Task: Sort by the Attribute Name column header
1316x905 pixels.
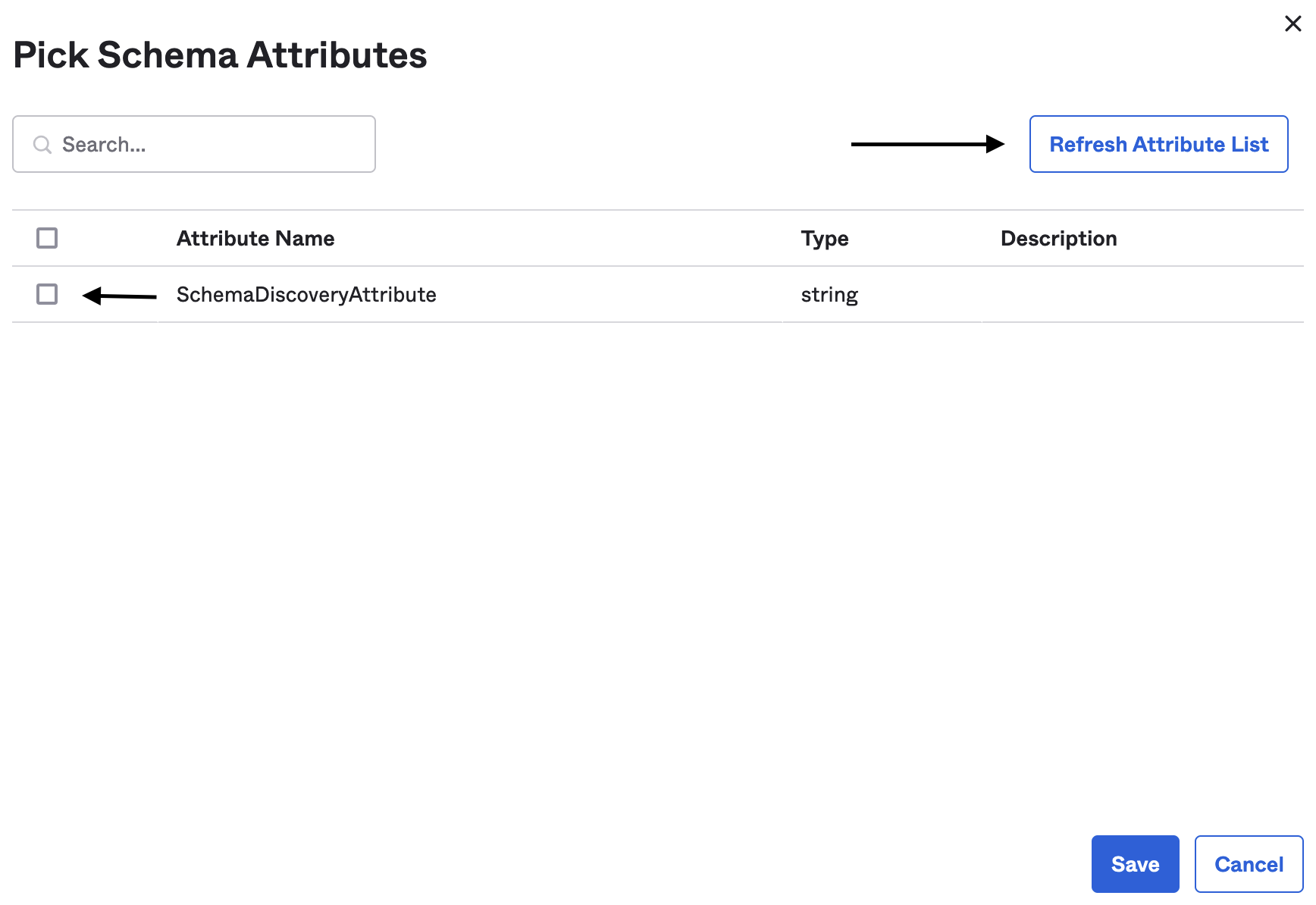Action: coord(255,239)
